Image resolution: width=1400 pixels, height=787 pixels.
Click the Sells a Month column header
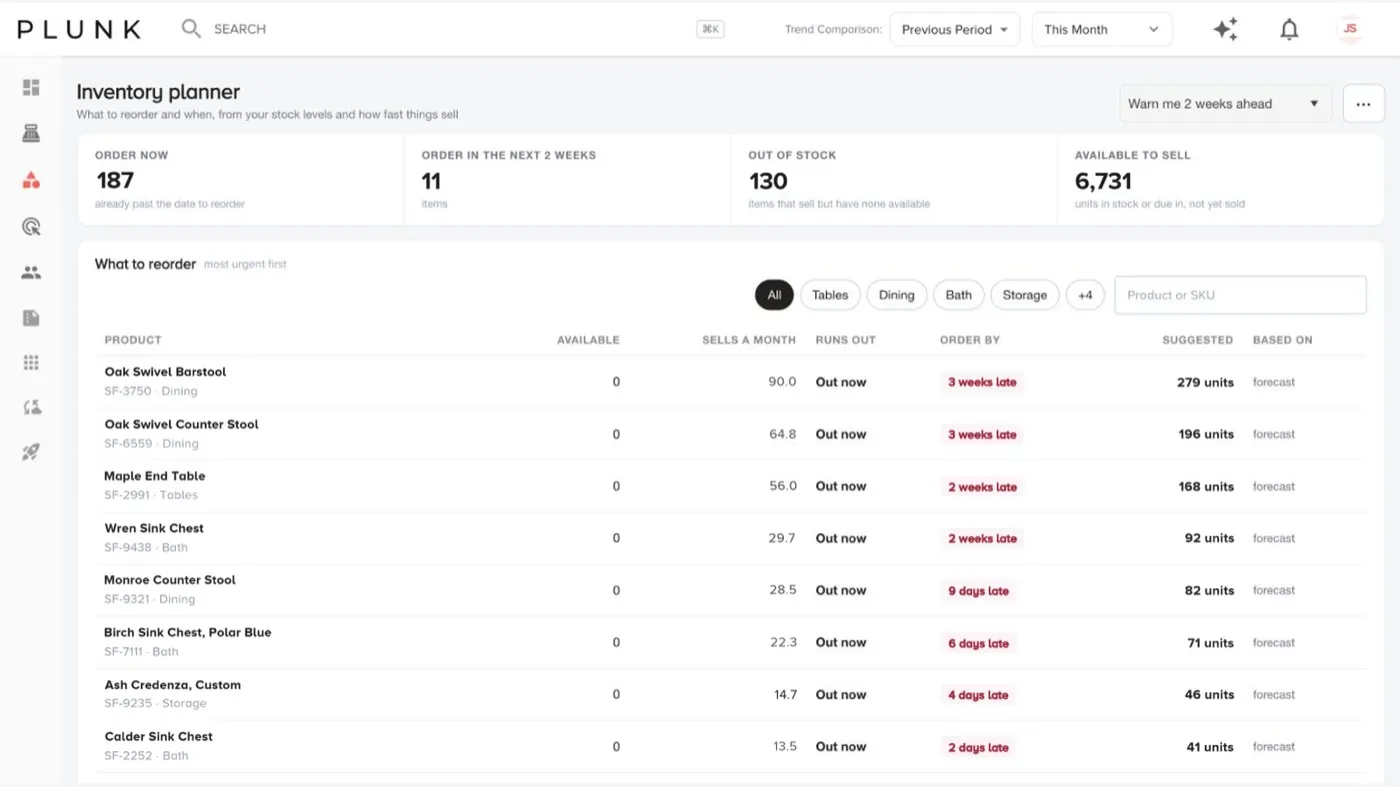tap(749, 340)
